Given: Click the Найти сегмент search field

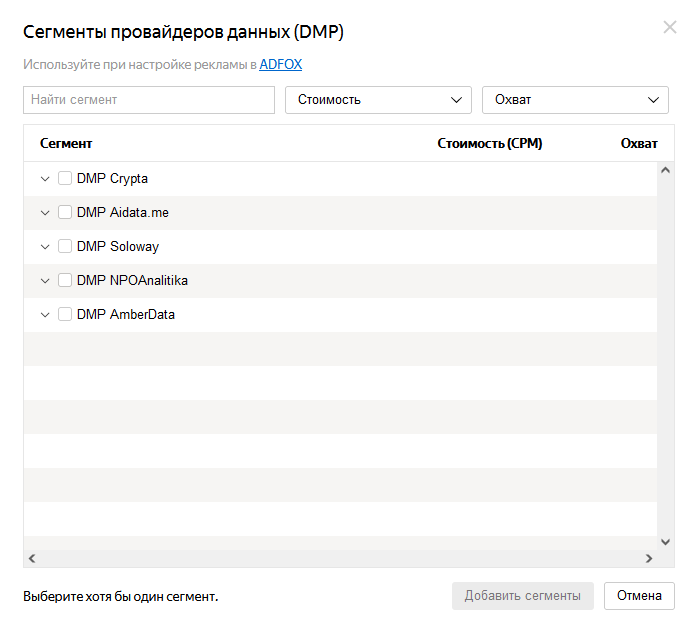Looking at the screenshot, I should [149, 100].
